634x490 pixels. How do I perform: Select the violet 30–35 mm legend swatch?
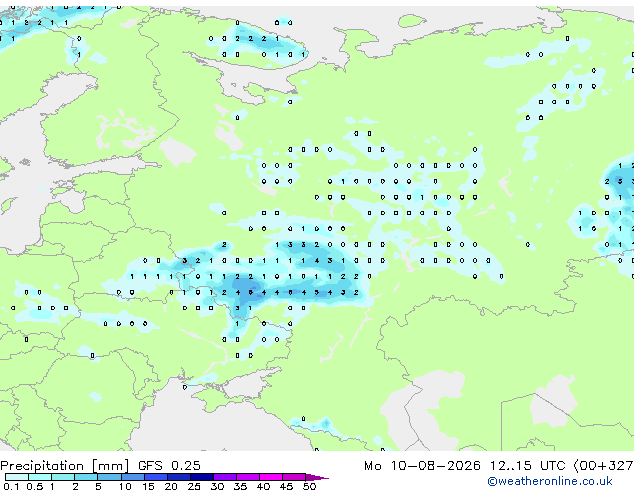coord(225,477)
